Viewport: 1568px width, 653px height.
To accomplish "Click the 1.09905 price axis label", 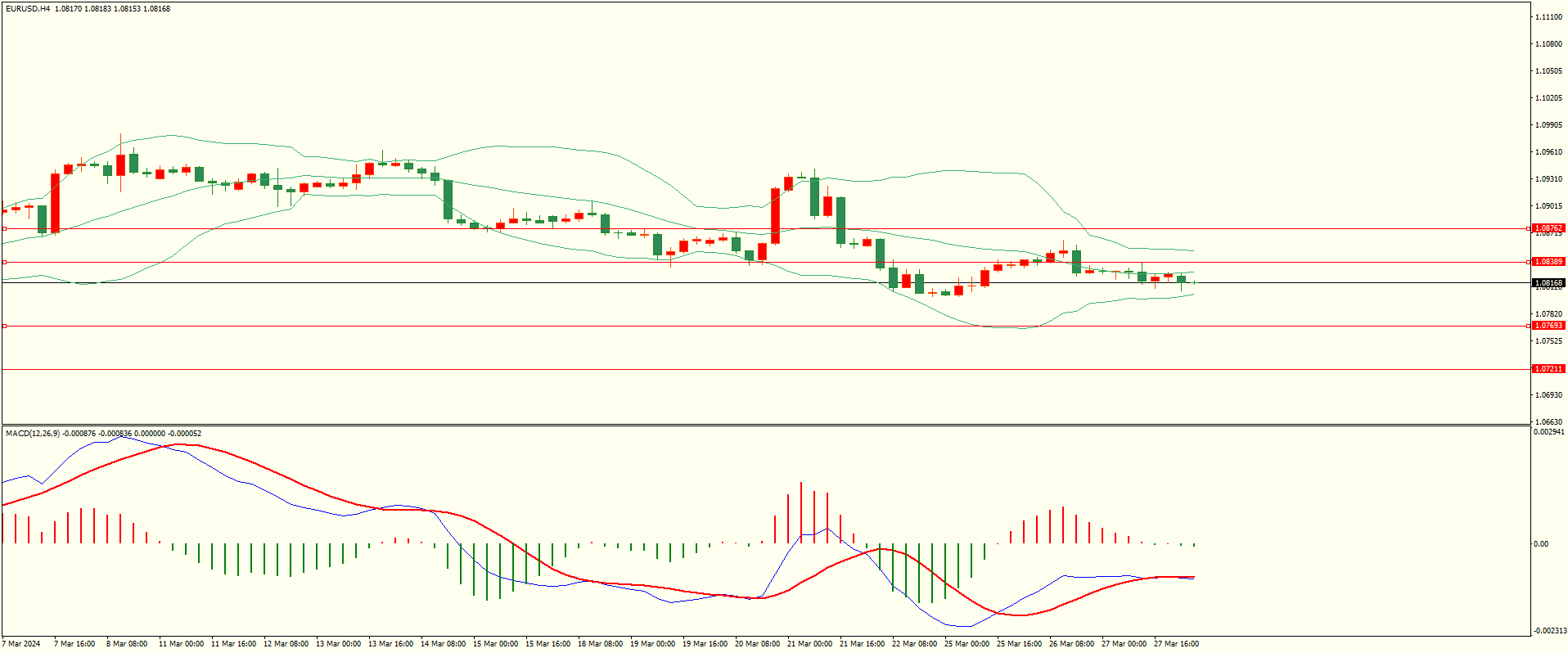I will pyautogui.click(x=1548, y=125).
